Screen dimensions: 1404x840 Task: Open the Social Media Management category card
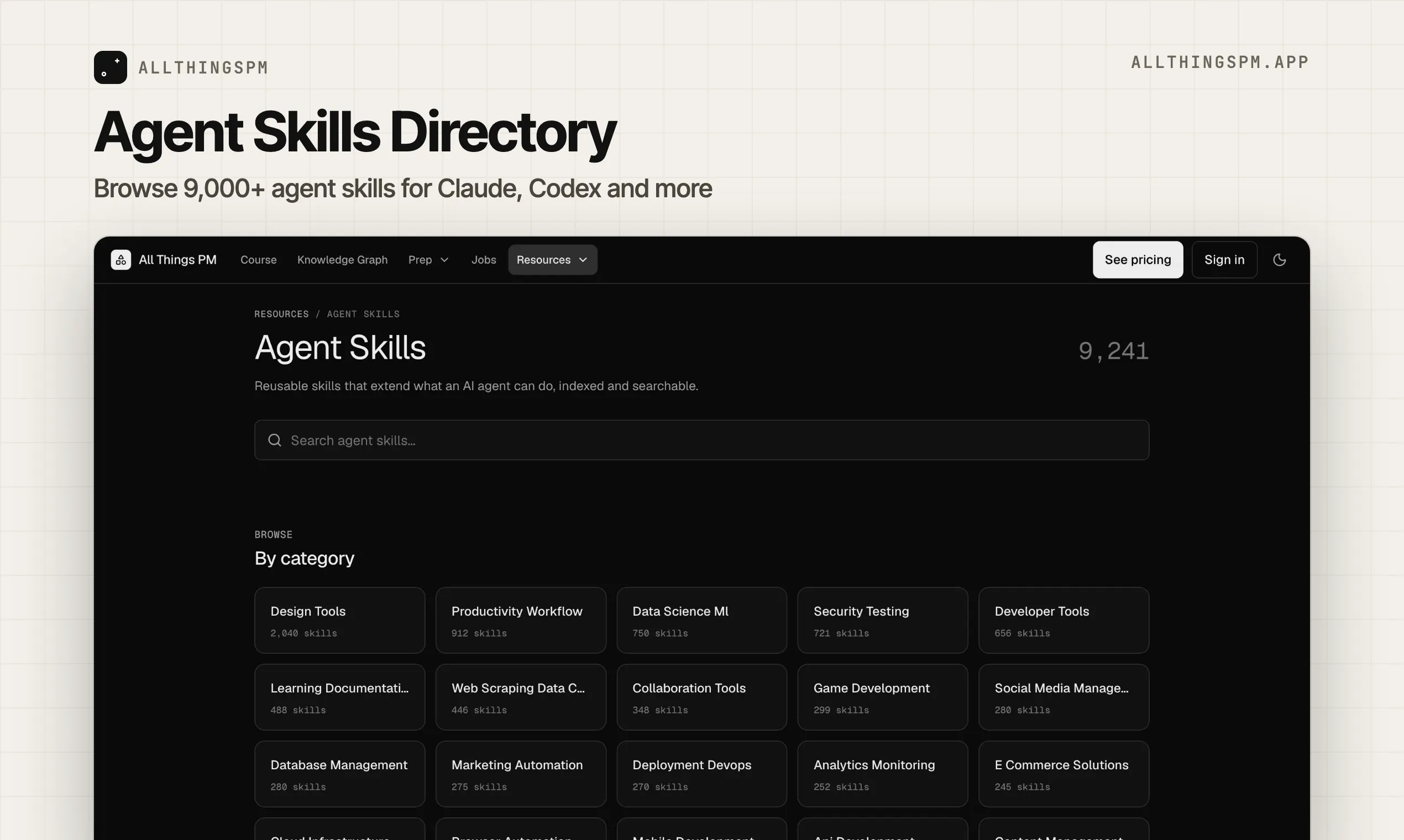coord(1064,697)
